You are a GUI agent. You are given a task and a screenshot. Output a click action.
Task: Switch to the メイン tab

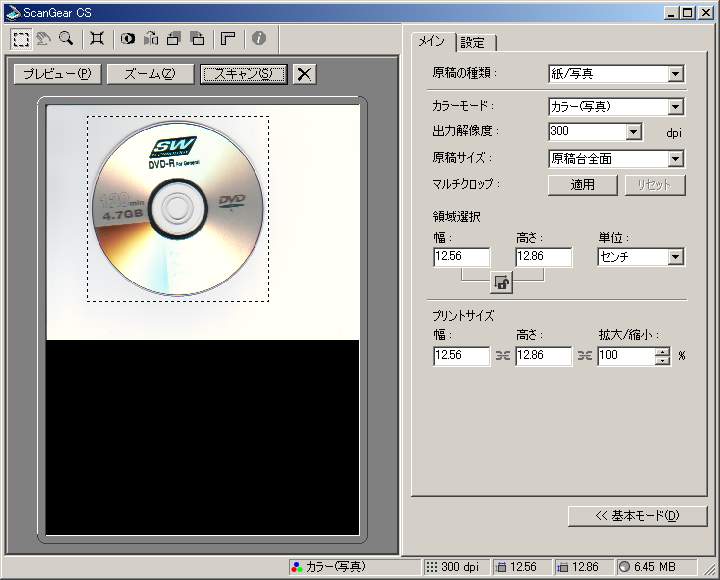431,42
